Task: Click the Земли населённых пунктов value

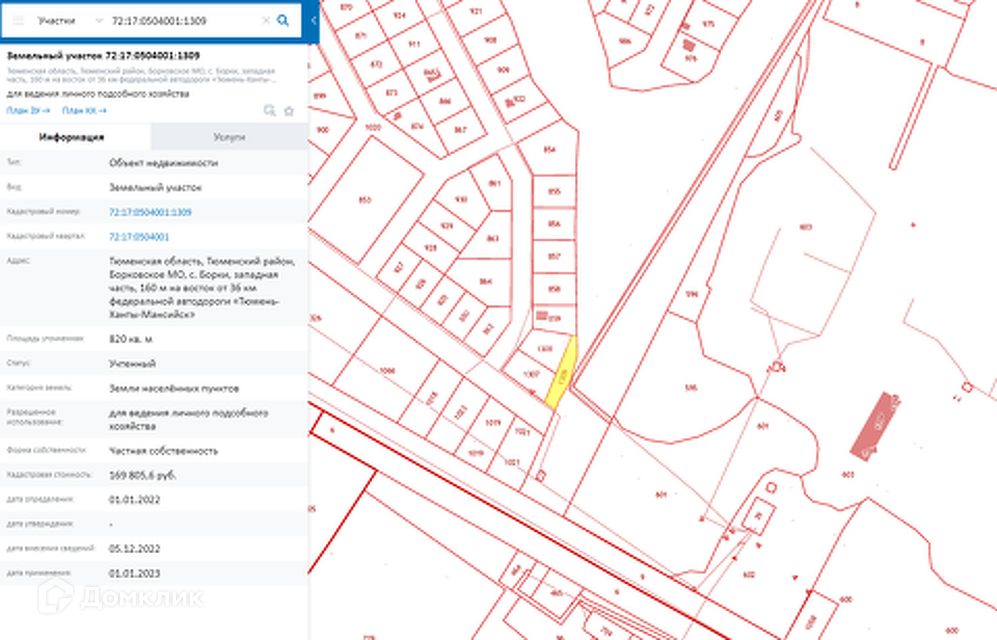Action: click(174, 388)
